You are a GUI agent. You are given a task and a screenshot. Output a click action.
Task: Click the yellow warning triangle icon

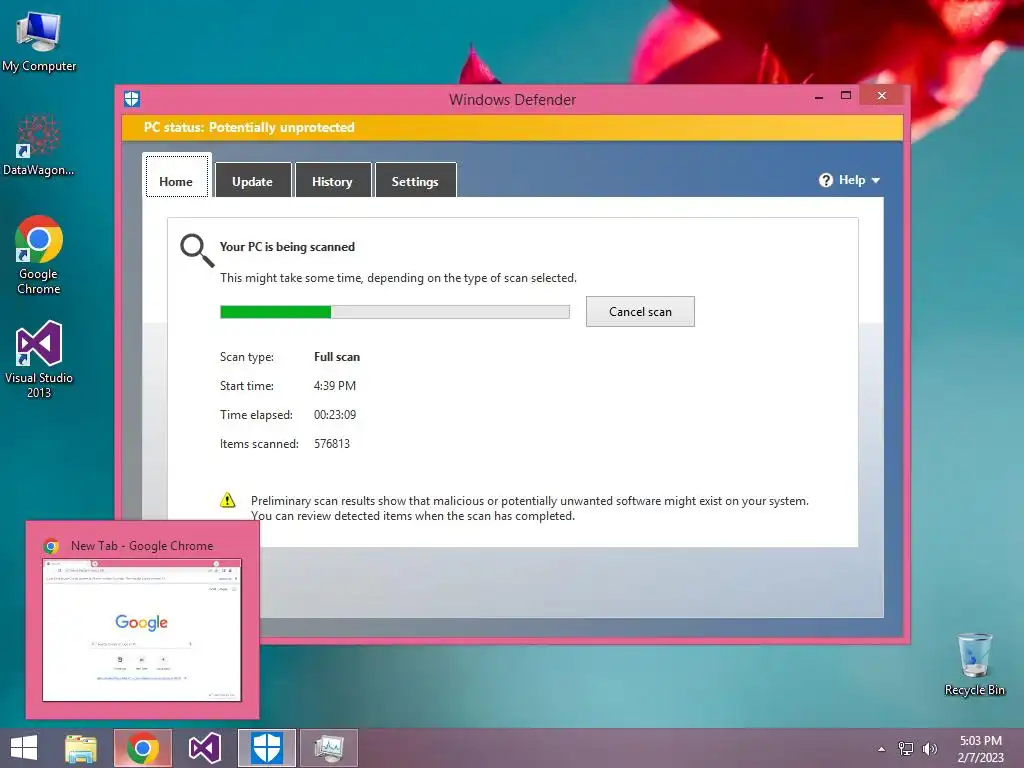tap(227, 500)
